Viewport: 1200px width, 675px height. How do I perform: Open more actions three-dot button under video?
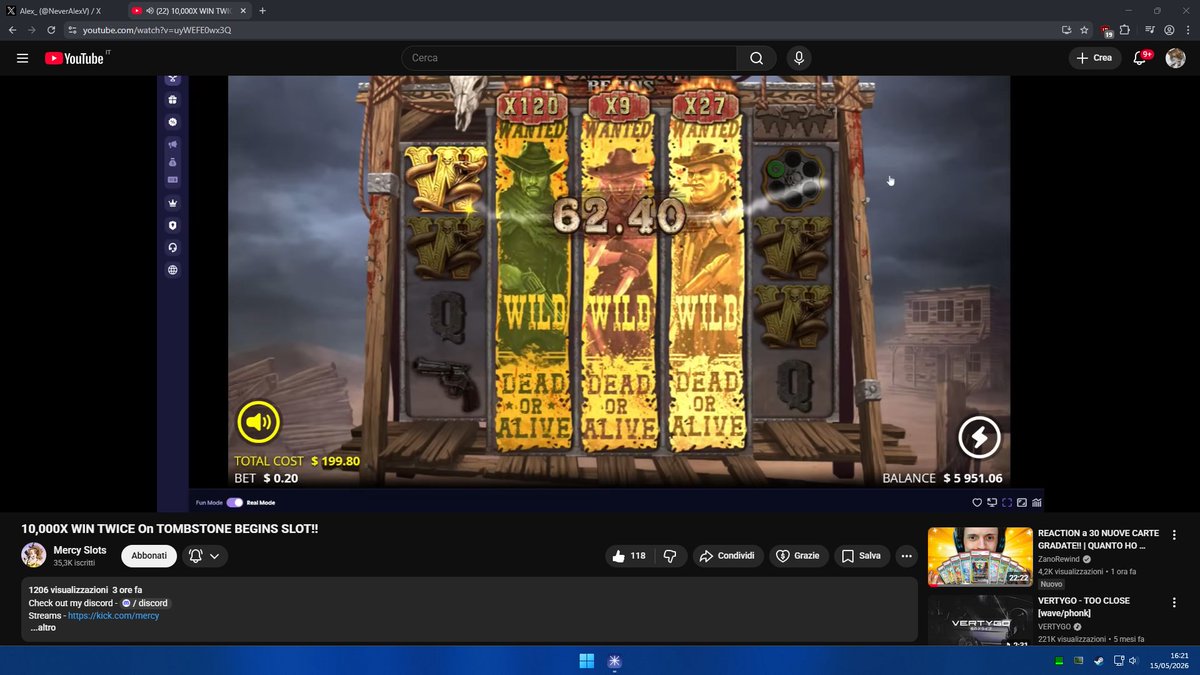tap(907, 556)
